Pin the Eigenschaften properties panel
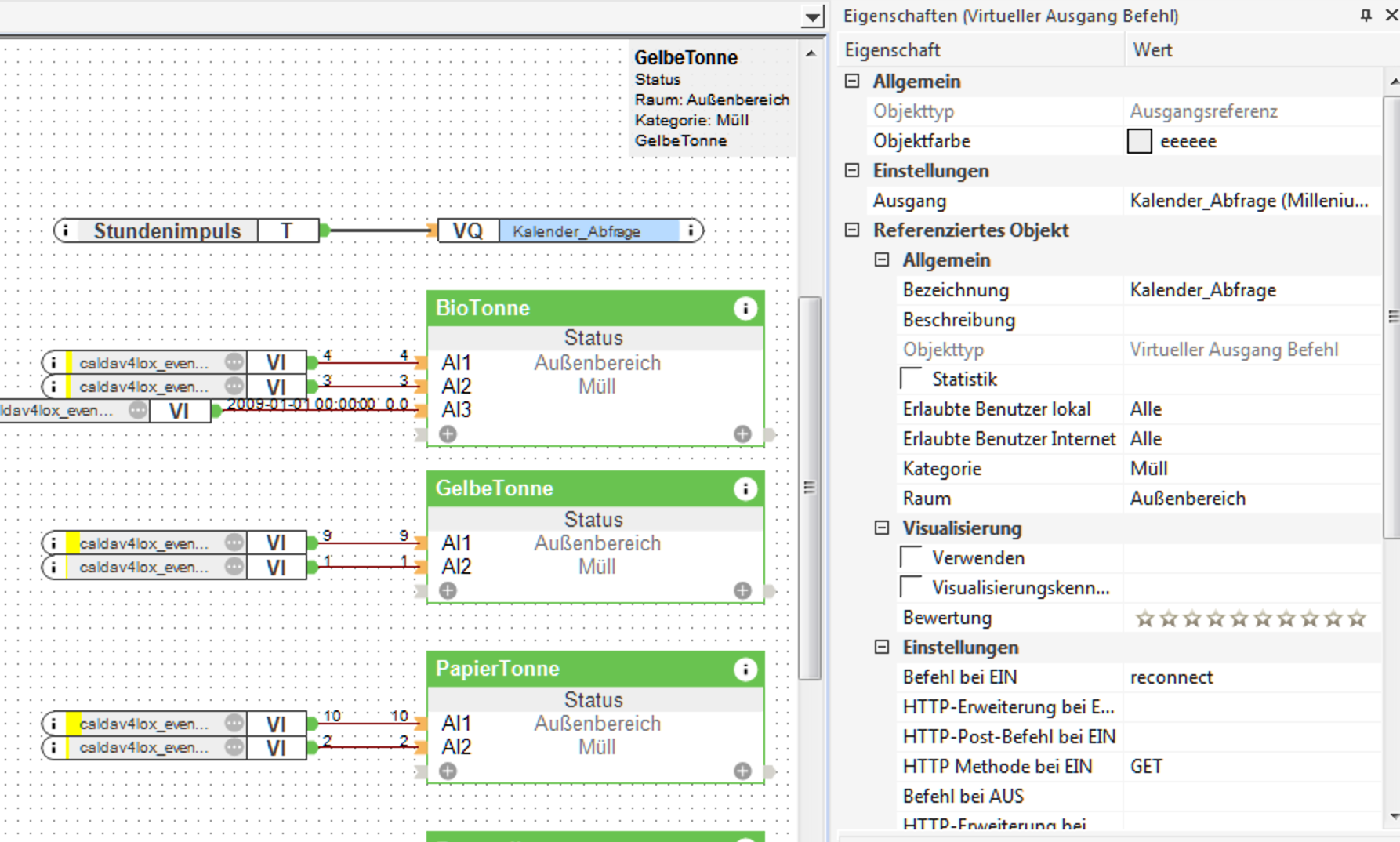The image size is (1400, 842). 1366,15
